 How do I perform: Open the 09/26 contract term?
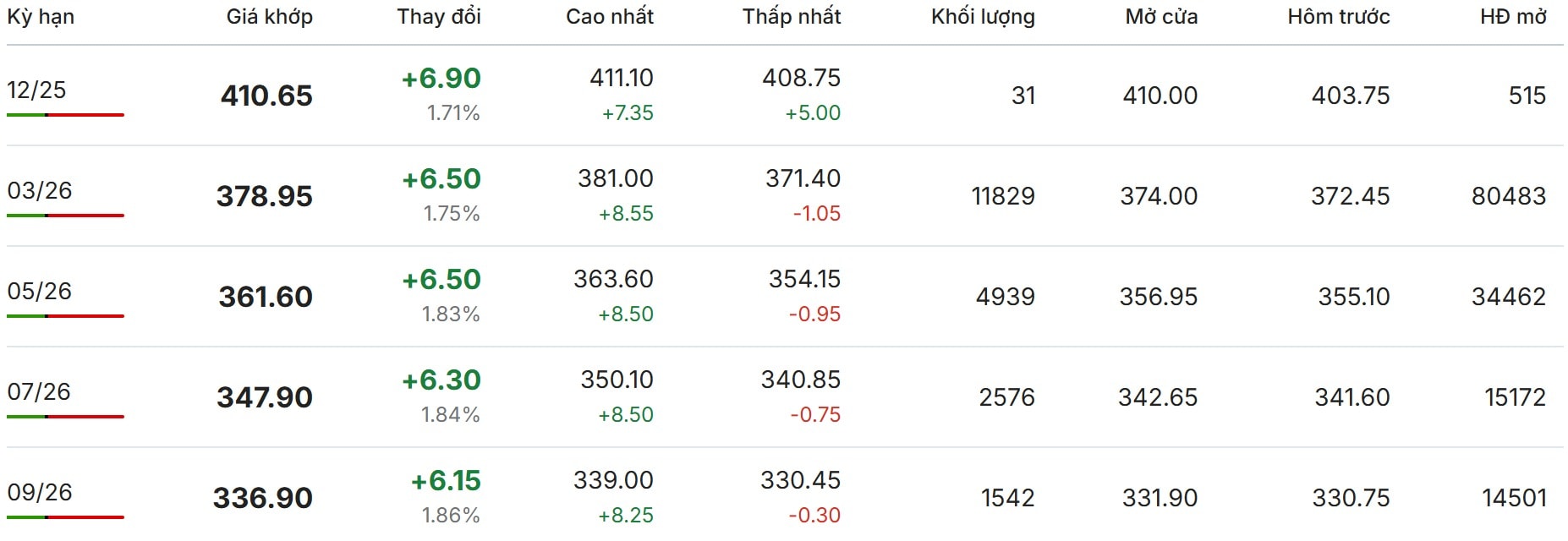[x=40, y=493]
